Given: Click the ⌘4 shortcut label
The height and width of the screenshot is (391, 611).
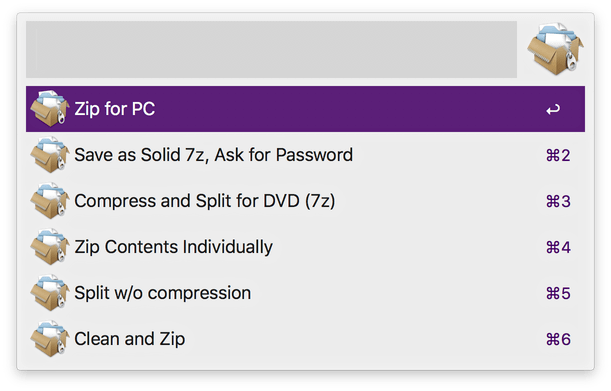Looking at the screenshot, I should tap(558, 248).
